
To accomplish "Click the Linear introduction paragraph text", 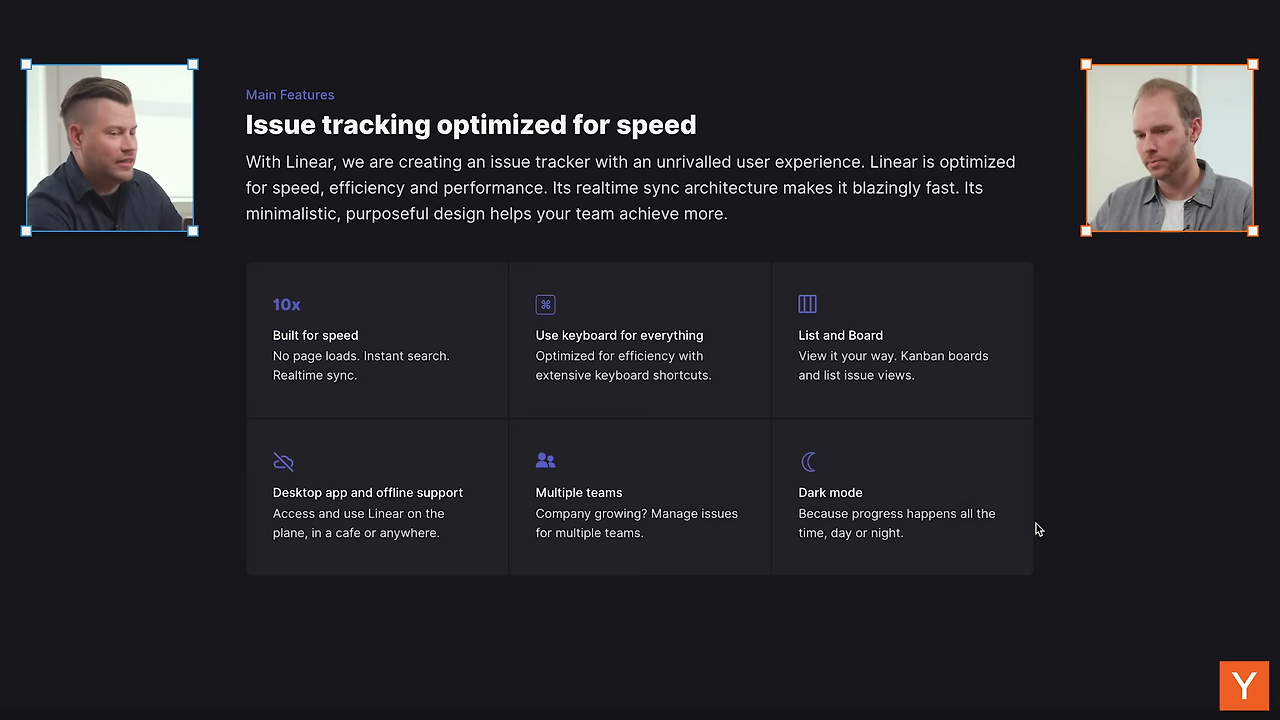I will pyautogui.click(x=630, y=188).
